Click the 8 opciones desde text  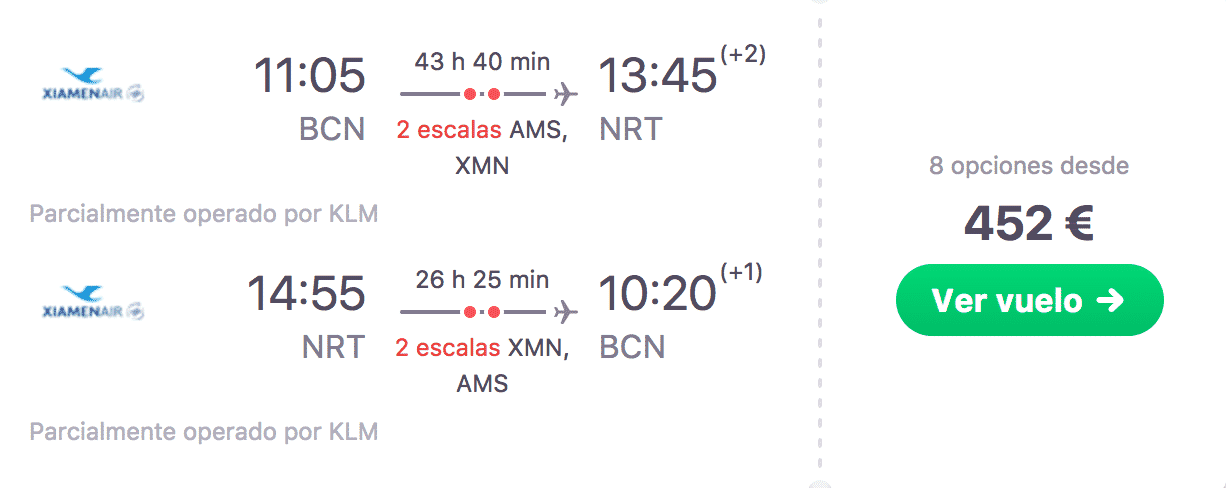tap(1029, 166)
